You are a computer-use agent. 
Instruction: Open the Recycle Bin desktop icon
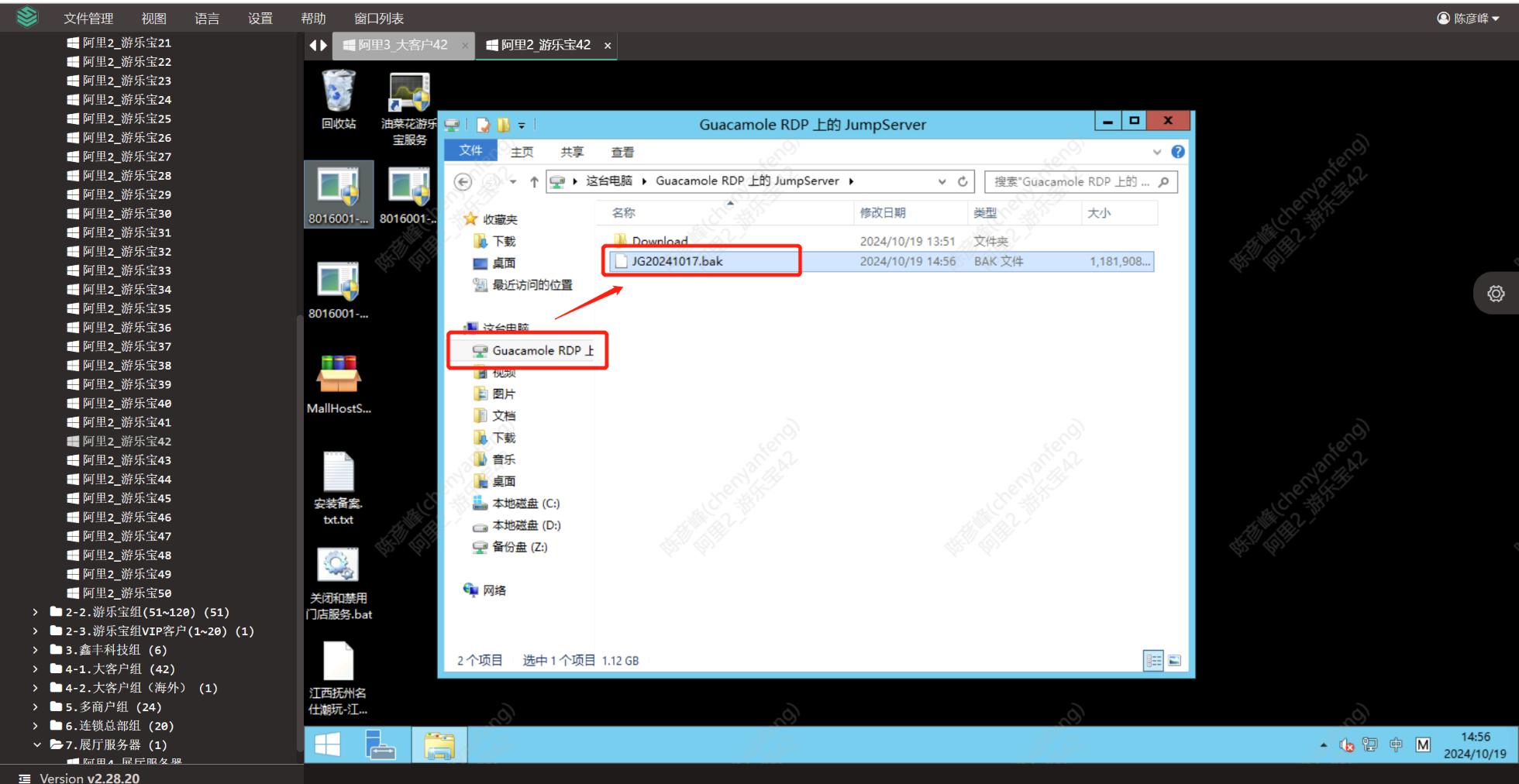point(339,99)
